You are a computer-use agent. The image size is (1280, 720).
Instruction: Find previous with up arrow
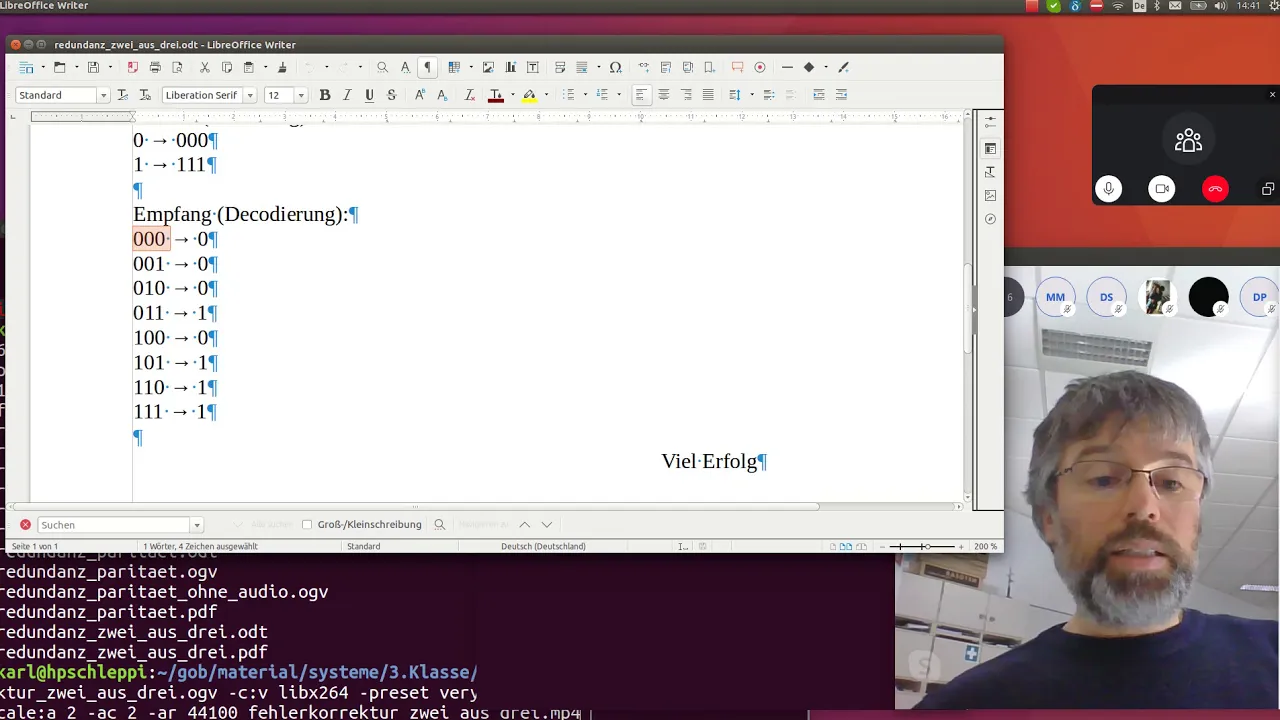click(524, 525)
